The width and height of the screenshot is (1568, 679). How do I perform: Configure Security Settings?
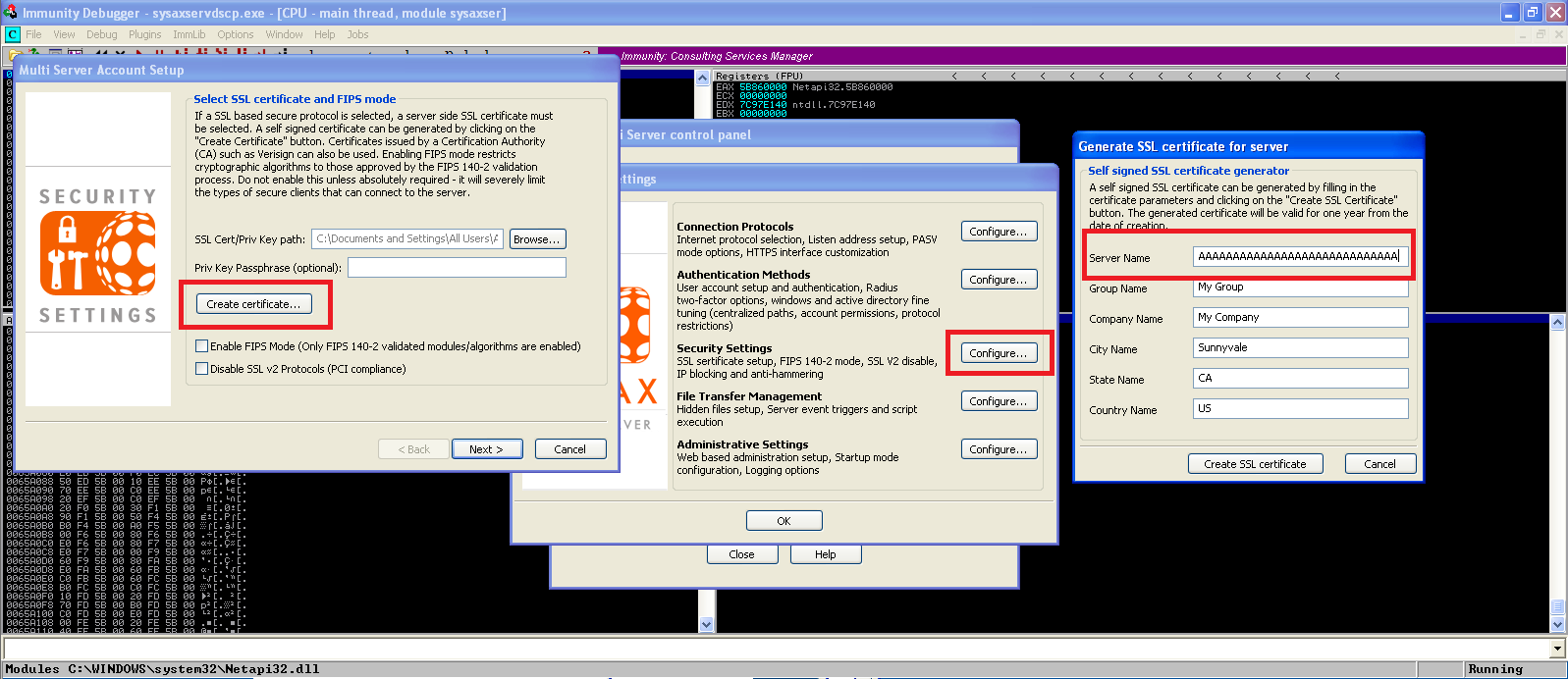[999, 353]
